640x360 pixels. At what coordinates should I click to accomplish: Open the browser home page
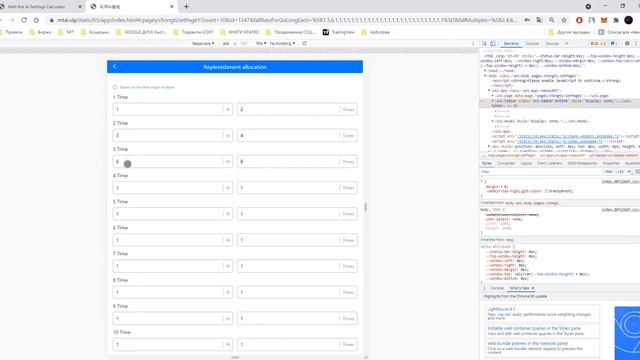36,20
